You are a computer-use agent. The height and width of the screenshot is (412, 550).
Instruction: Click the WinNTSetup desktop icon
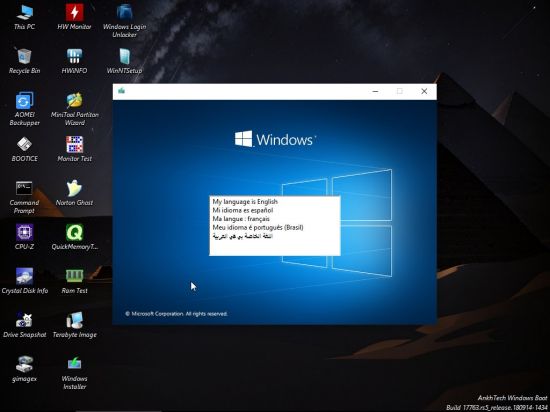[x=125, y=60]
